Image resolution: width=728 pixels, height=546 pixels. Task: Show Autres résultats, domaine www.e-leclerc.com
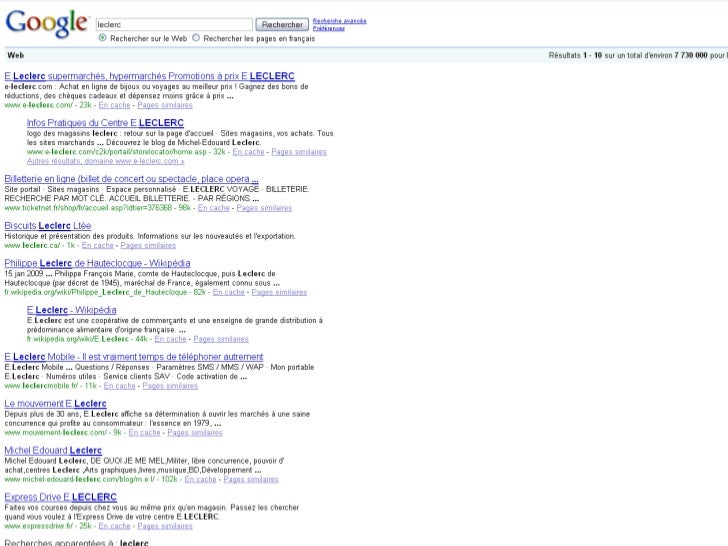point(105,161)
